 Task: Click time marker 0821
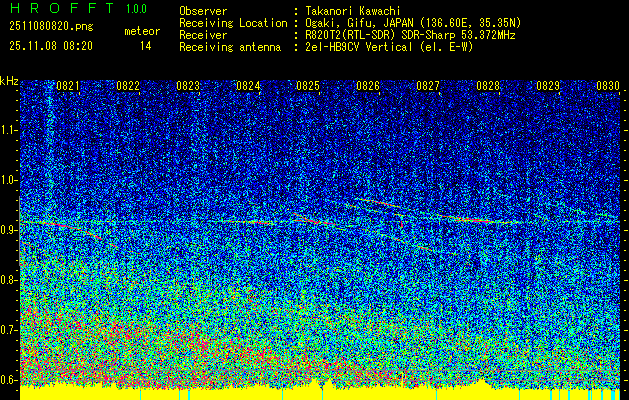point(68,85)
